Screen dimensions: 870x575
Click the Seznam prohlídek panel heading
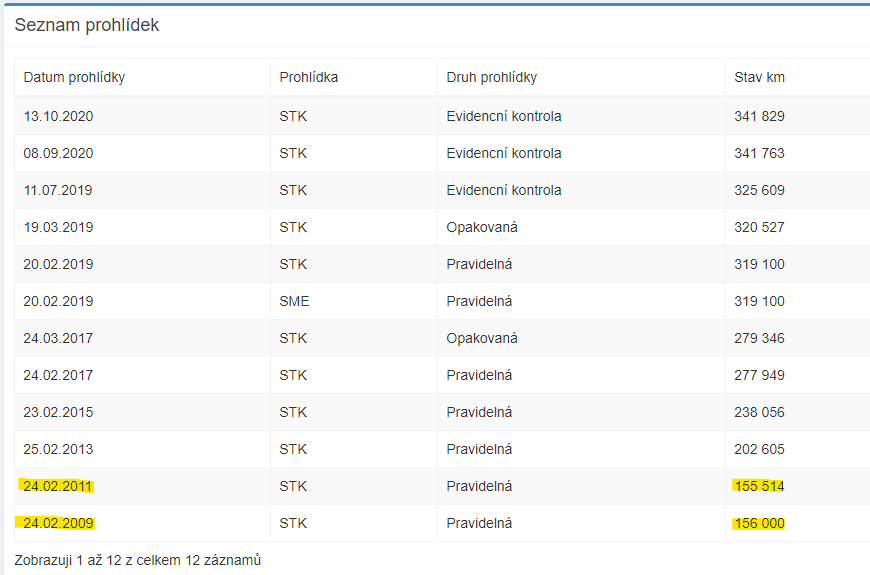click(x=86, y=25)
